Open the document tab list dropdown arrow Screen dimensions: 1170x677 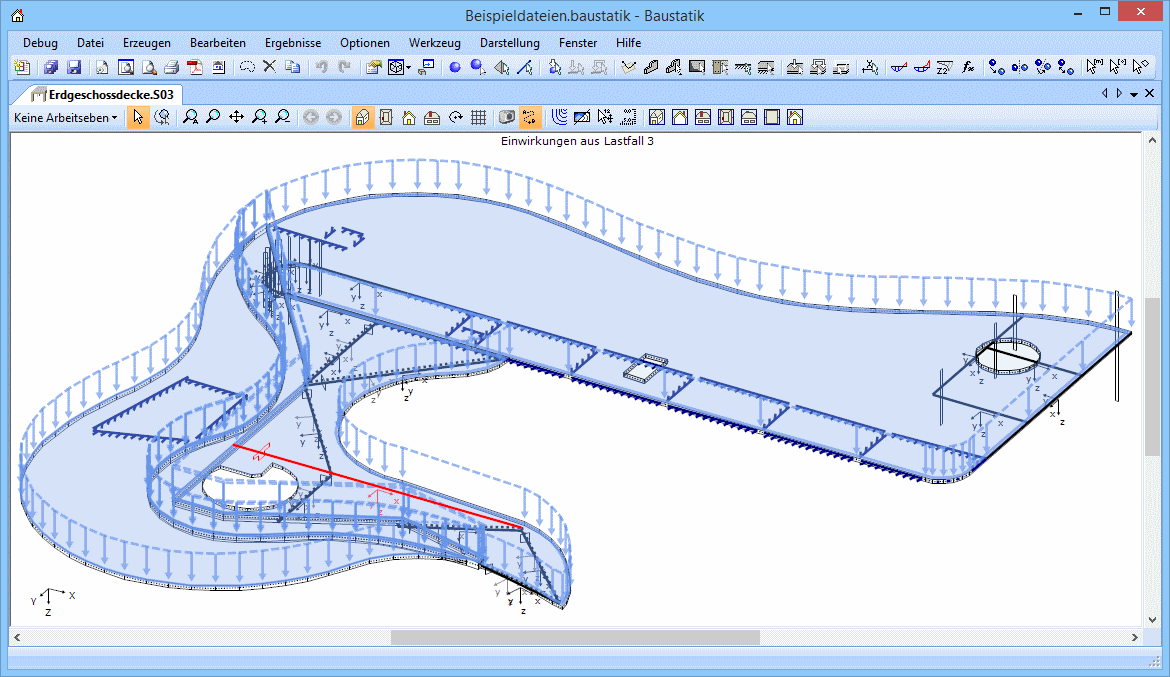1134,94
